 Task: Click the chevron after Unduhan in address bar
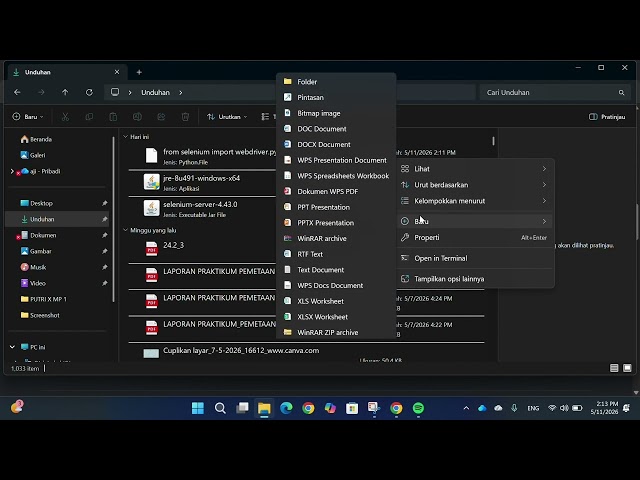pos(180,93)
